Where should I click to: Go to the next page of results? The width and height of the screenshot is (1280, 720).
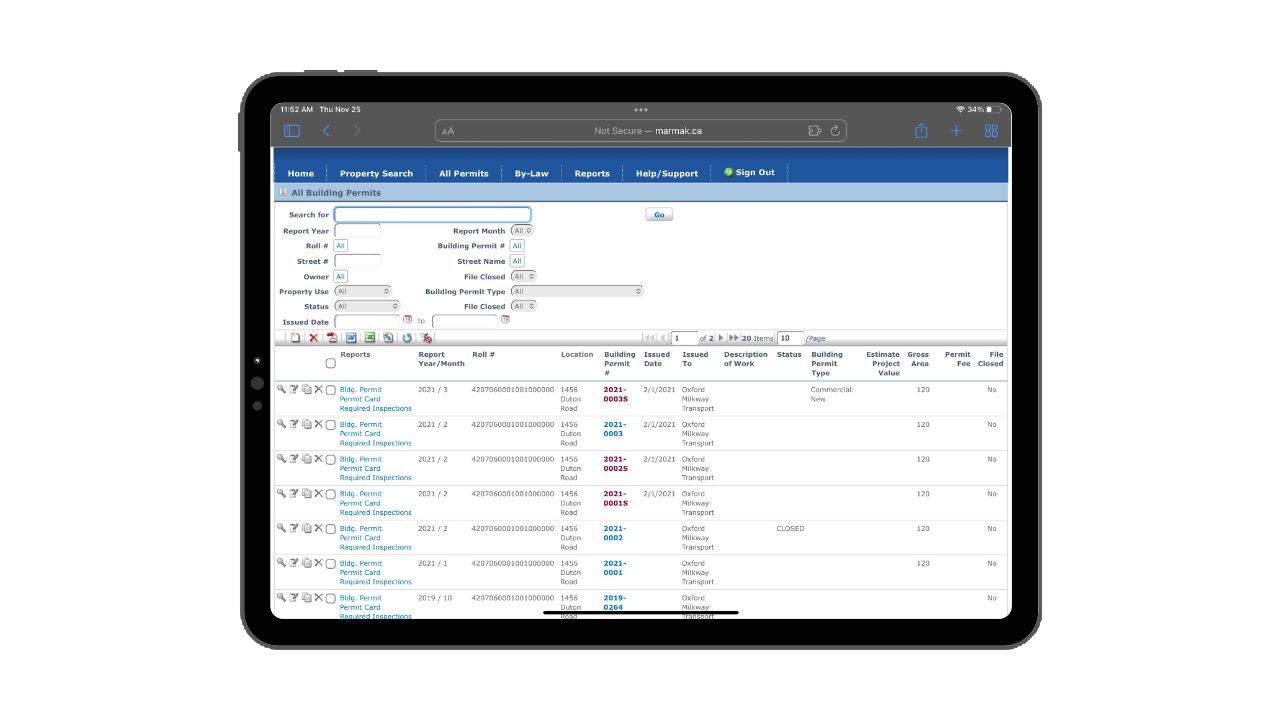(x=721, y=338)
